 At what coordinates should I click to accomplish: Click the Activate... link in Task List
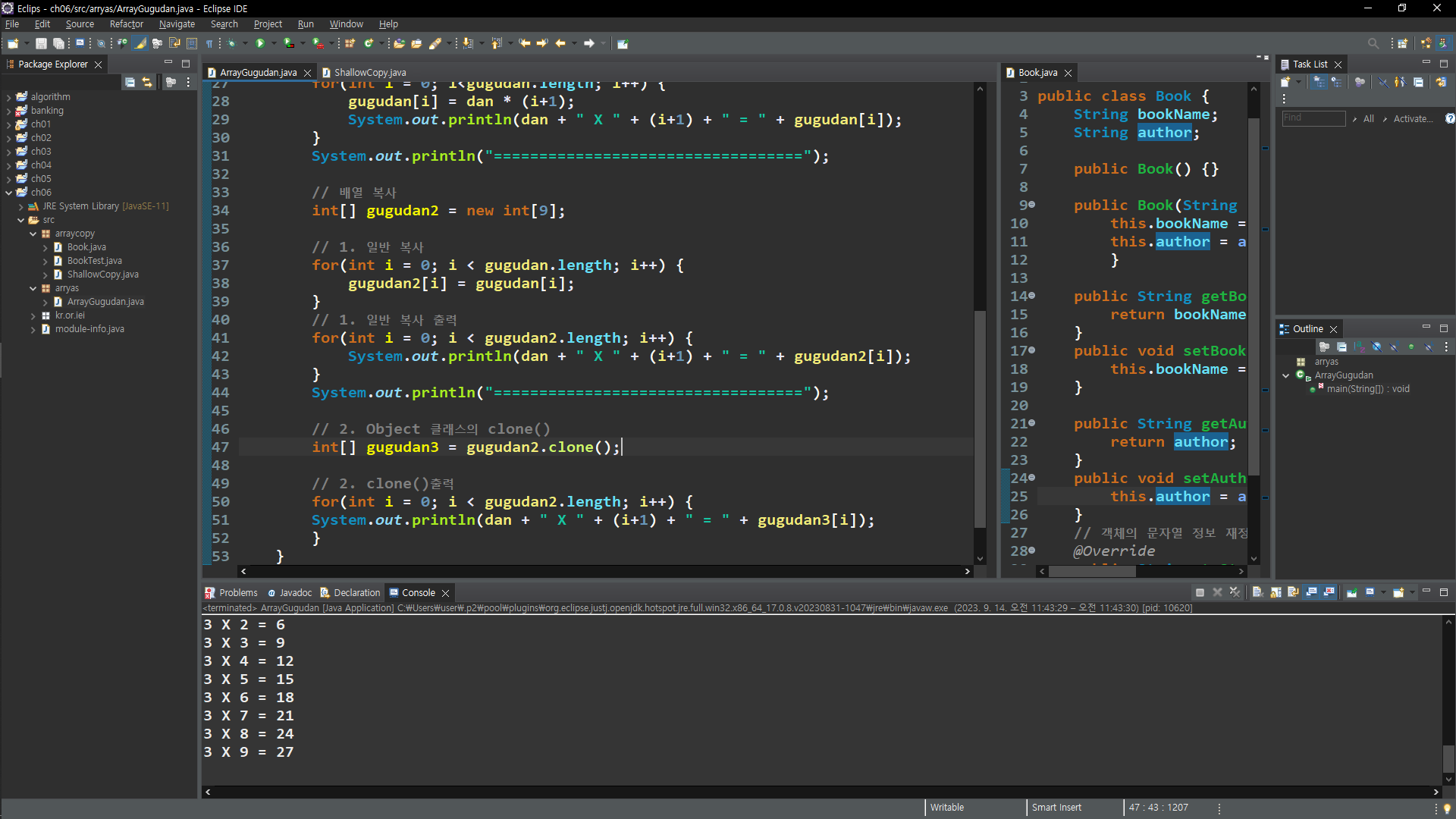[x=1413, y=119]
